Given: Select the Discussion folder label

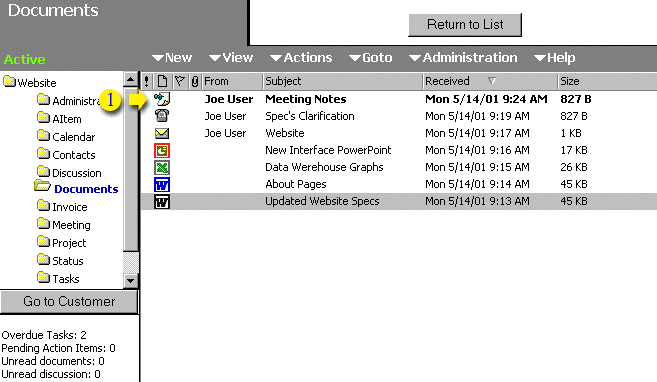Looking at the screenshot, I should point(77,173).
